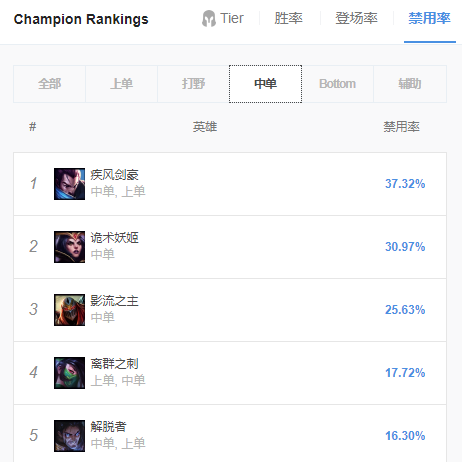
Task: Select the 中单 role filter
Action: 265,84
